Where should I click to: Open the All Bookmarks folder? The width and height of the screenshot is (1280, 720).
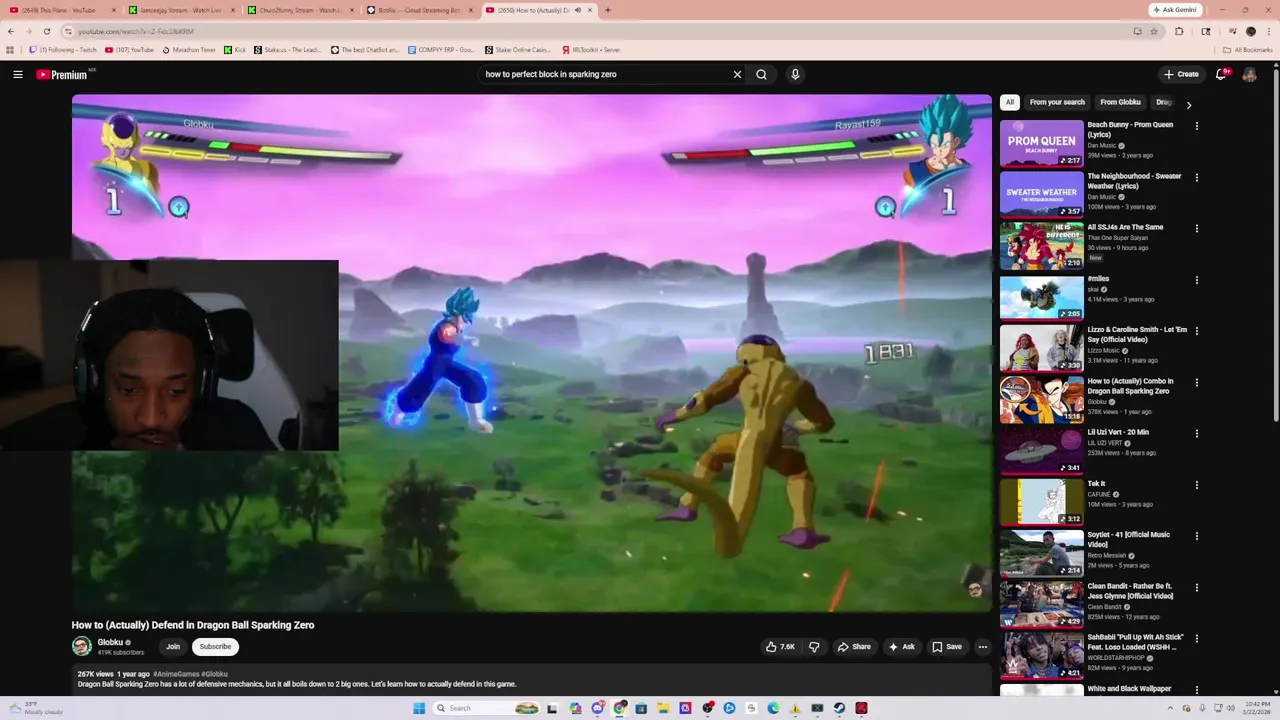pyautogui.click(x=1247, y=49)
